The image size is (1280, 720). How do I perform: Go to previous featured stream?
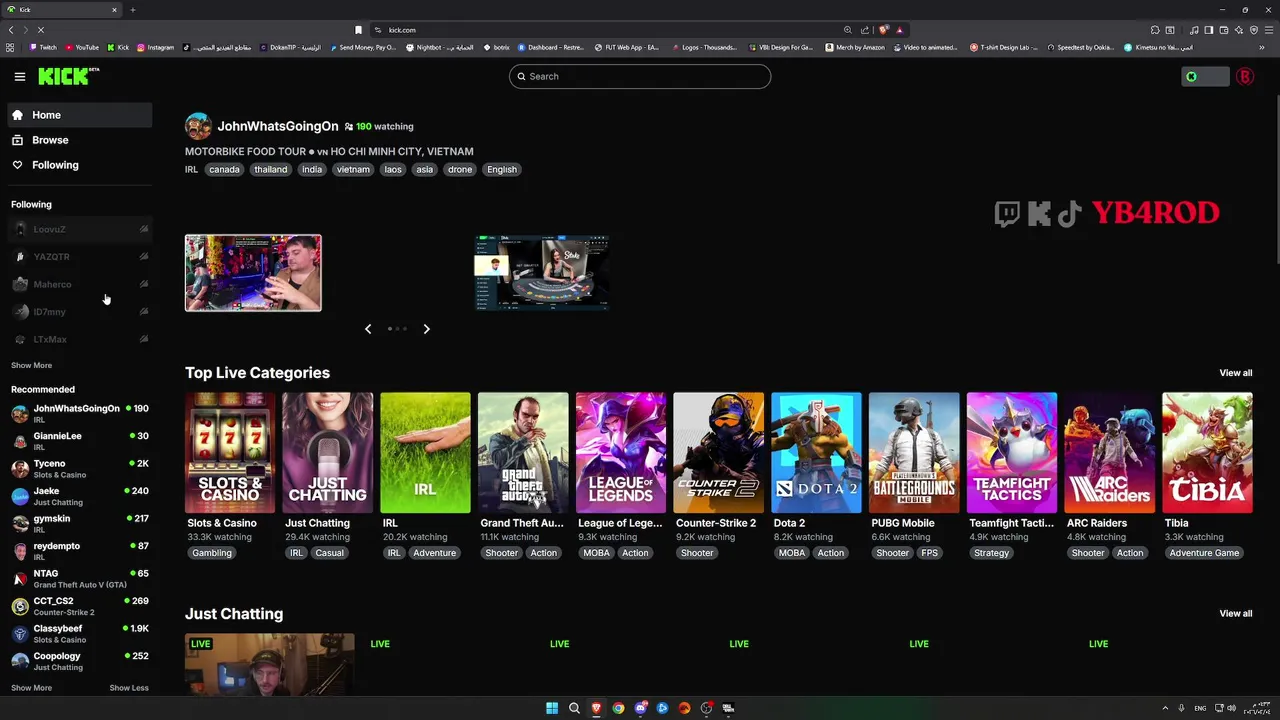(x=368, y=329)
